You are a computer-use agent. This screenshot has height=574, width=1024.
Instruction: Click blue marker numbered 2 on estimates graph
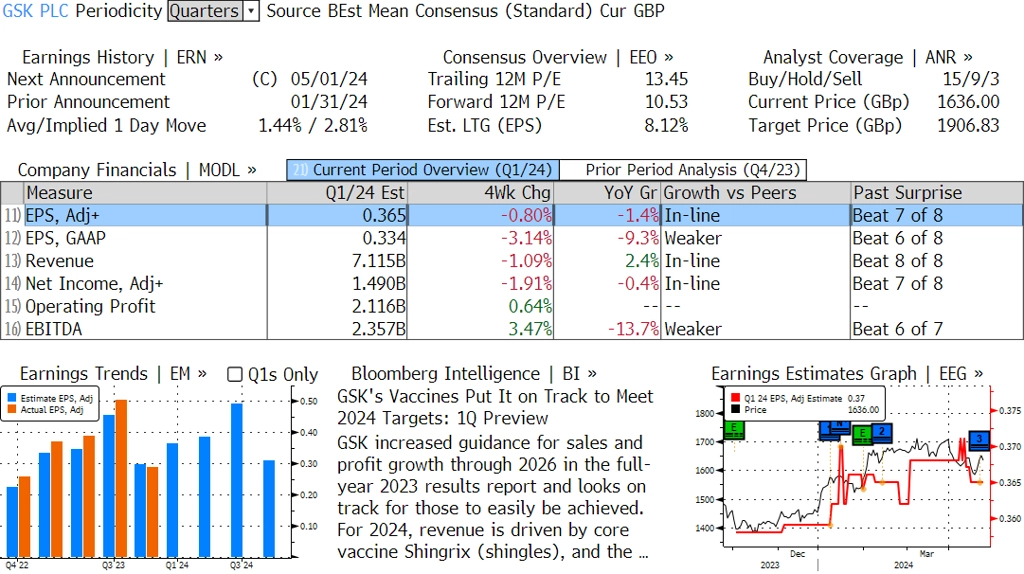(x=882, y=432)
